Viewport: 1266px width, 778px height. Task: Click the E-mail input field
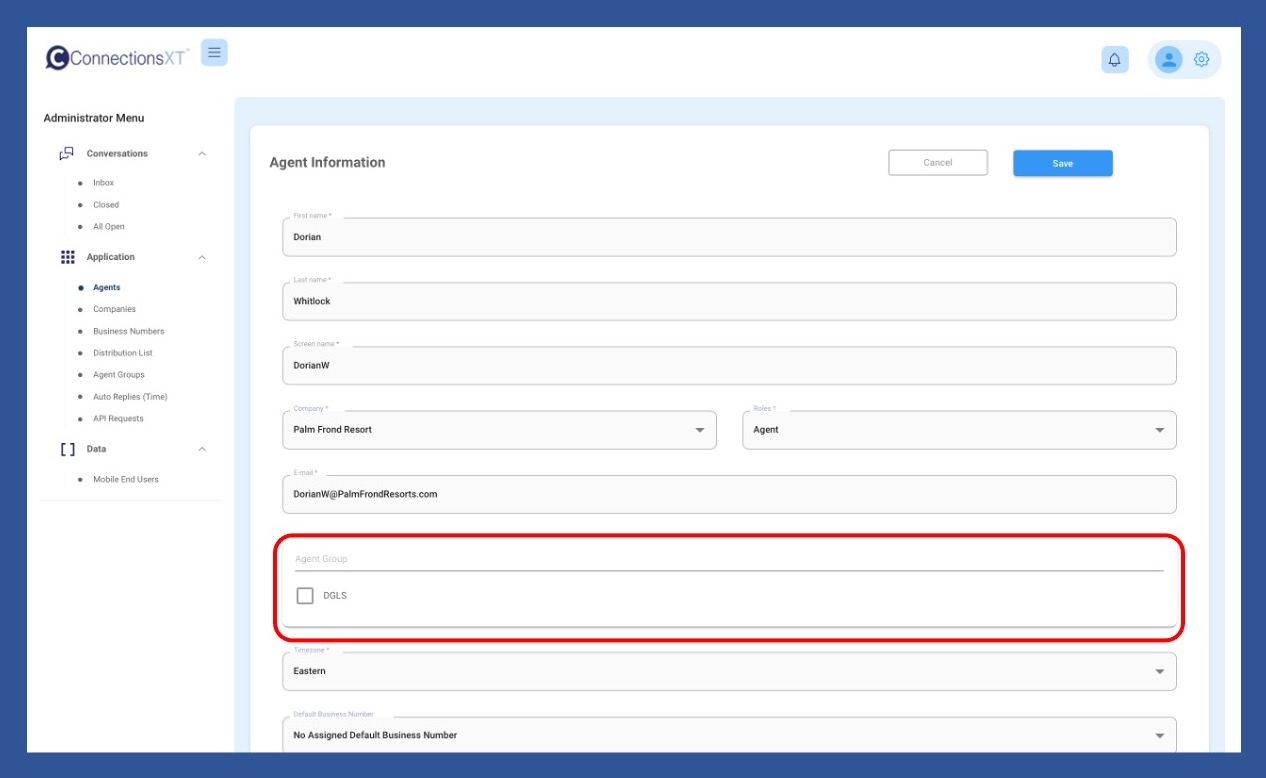tap(728, 494)
